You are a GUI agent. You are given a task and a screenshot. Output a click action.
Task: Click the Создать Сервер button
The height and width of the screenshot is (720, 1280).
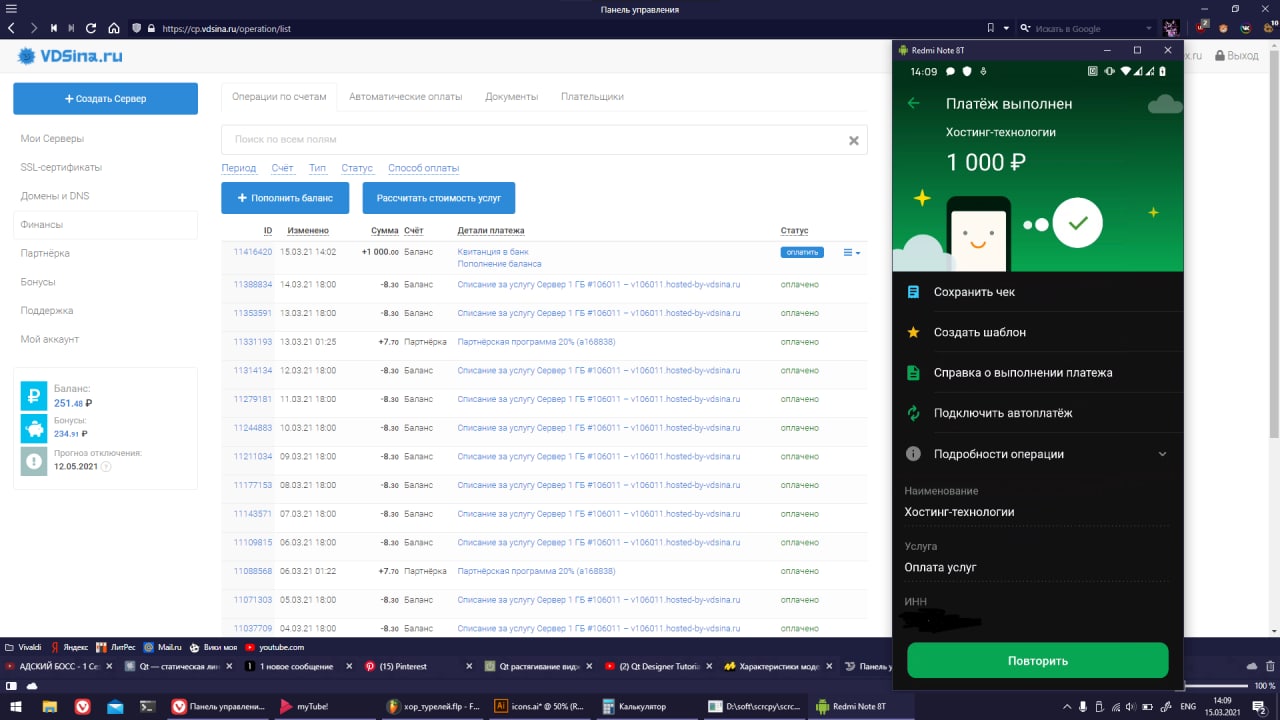105,99
